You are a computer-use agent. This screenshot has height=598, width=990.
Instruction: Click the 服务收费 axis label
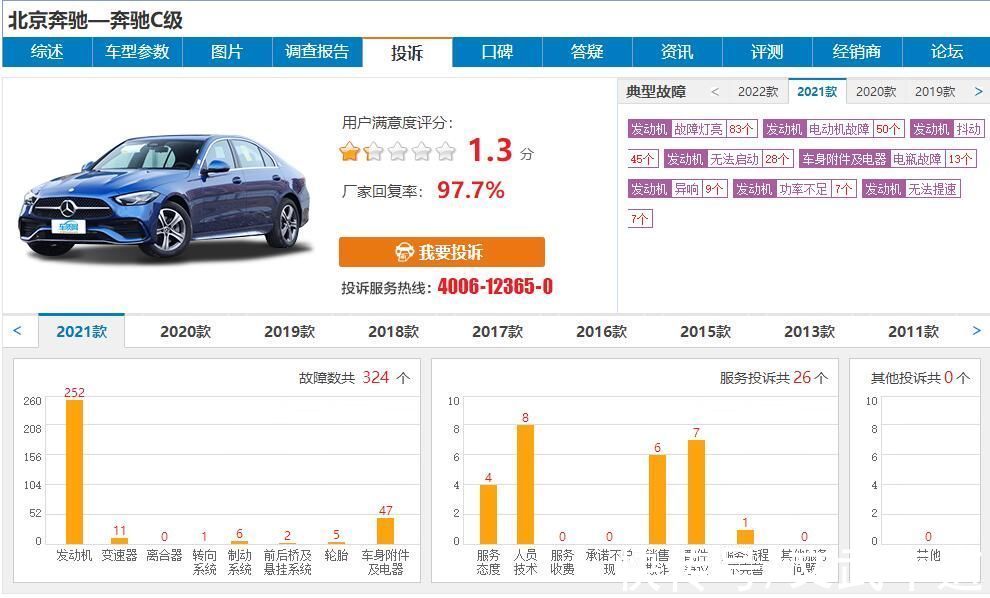coord(562,562)
